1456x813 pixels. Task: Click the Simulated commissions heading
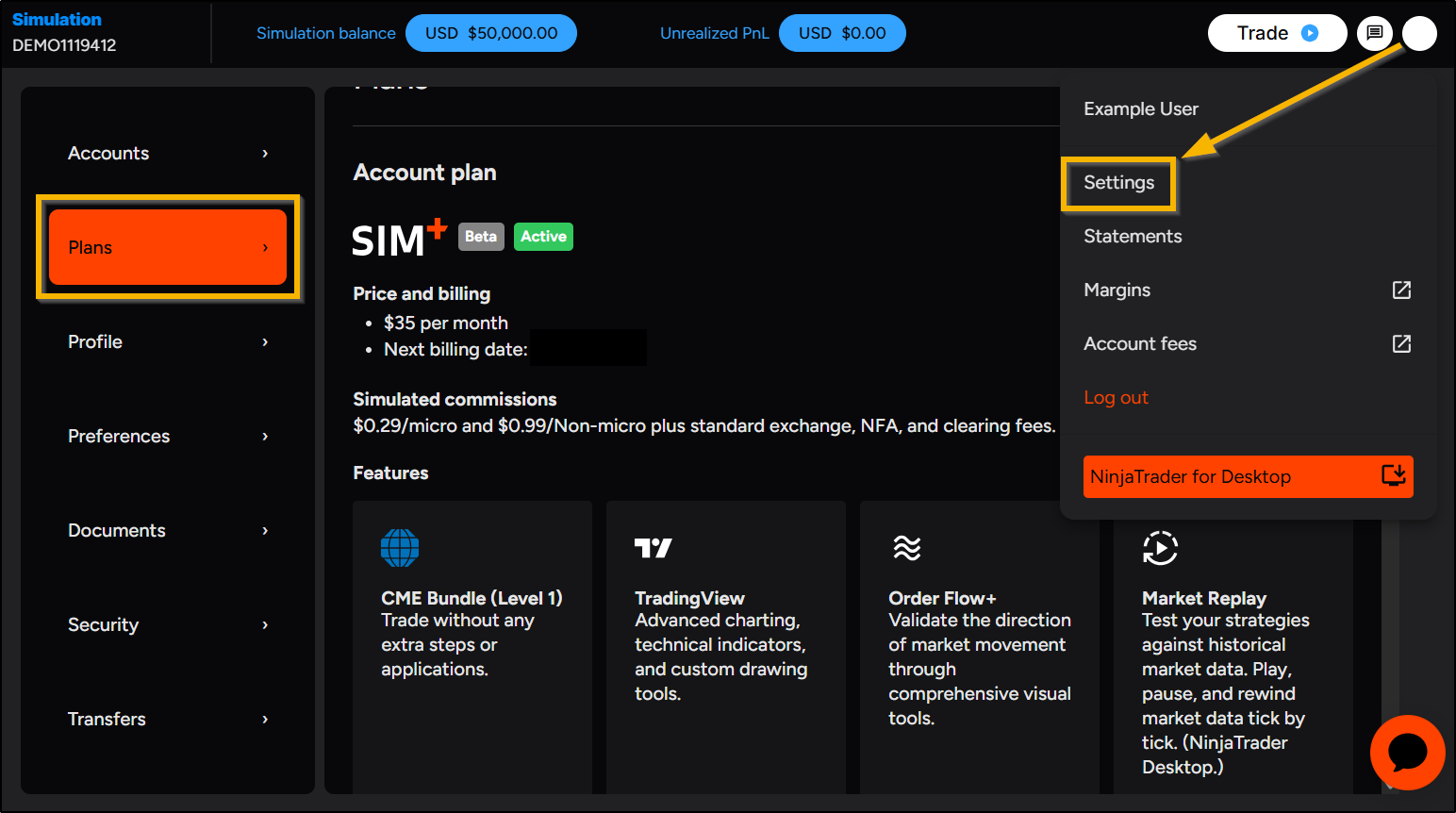[x=455, y=399]
